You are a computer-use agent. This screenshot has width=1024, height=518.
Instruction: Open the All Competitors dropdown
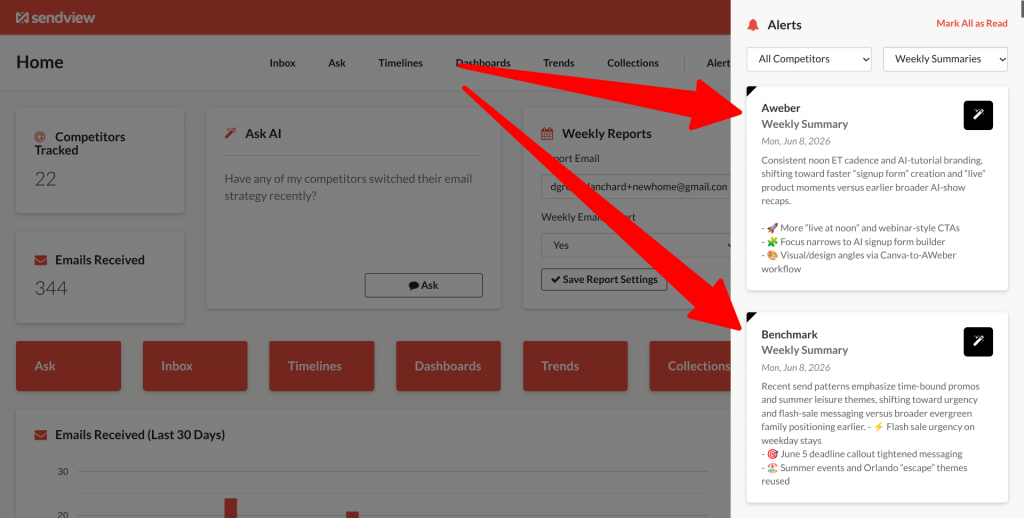[x=808, y=59]
